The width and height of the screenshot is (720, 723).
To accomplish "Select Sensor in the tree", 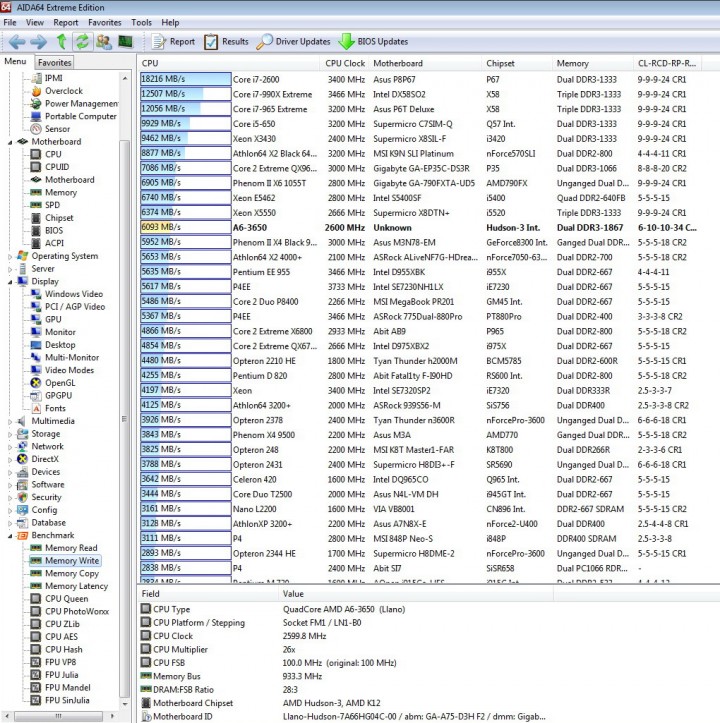I will coord(57,129).
